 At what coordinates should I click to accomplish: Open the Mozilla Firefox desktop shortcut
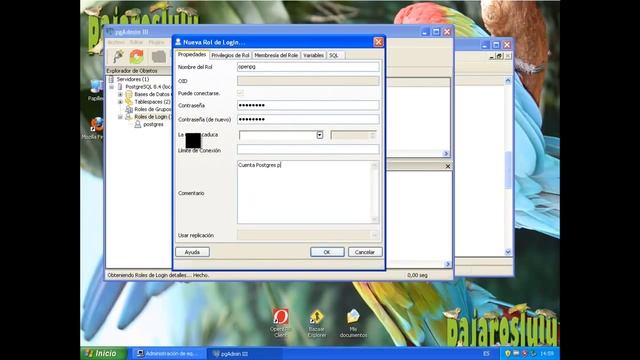point(93,128)
